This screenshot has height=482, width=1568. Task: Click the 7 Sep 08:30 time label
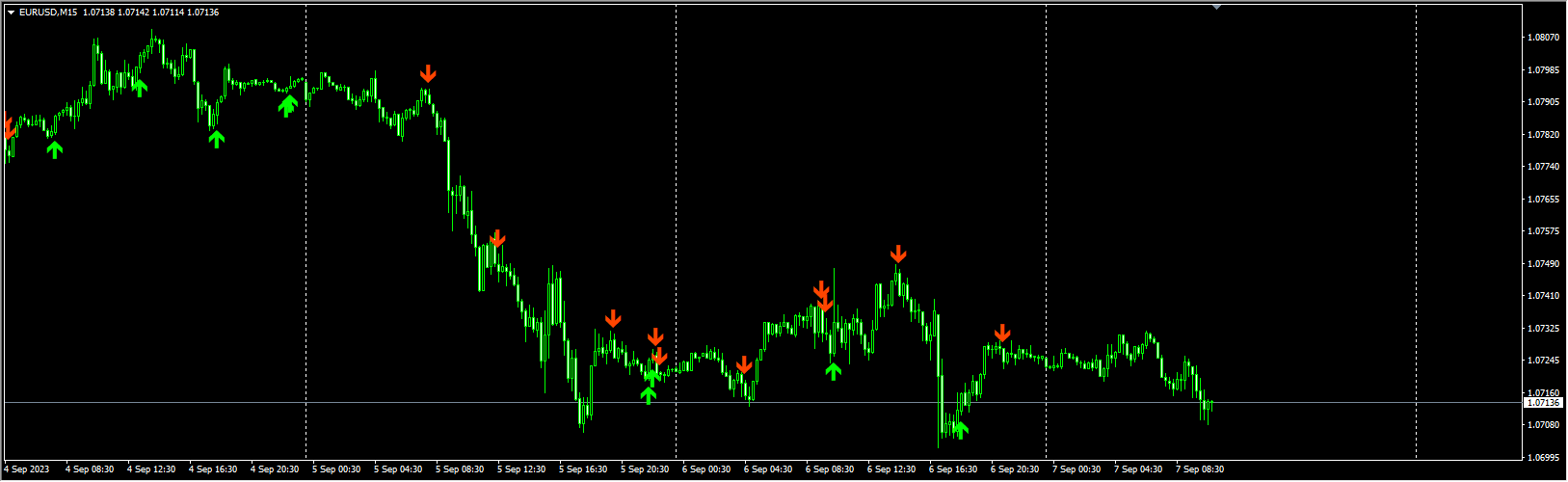(x=1200, y=469)
